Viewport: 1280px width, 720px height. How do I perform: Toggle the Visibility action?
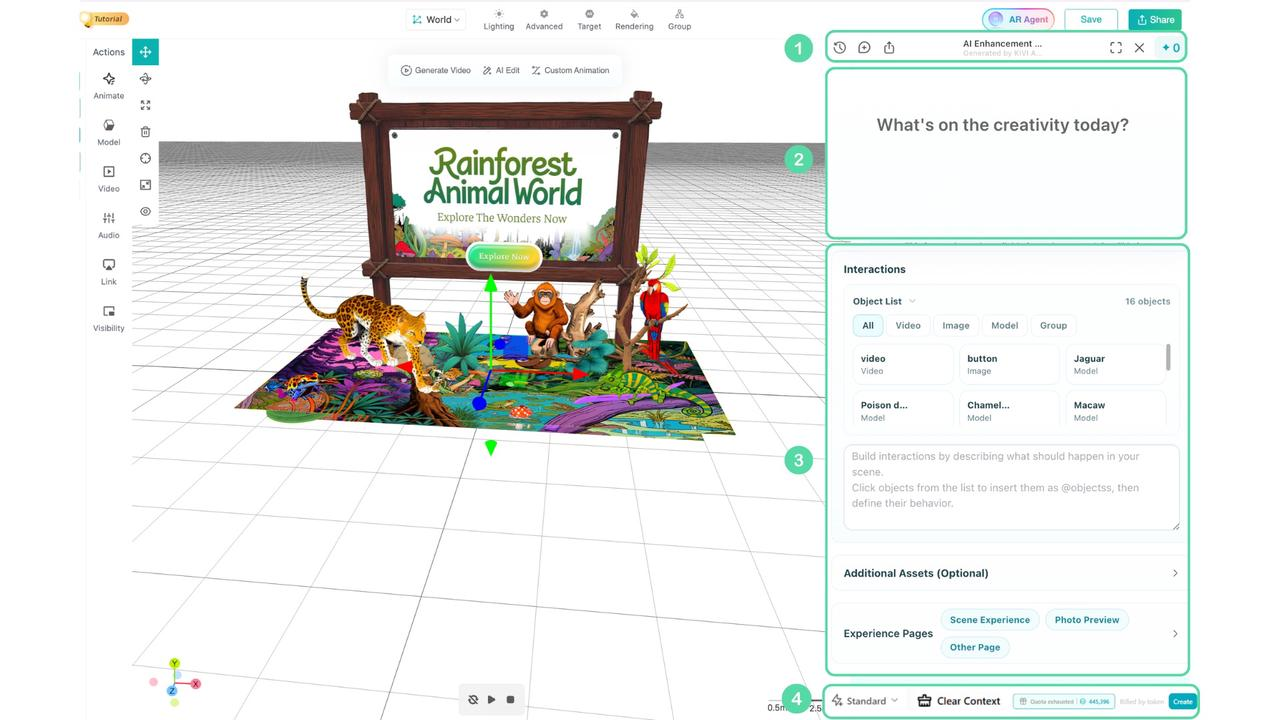108,317
